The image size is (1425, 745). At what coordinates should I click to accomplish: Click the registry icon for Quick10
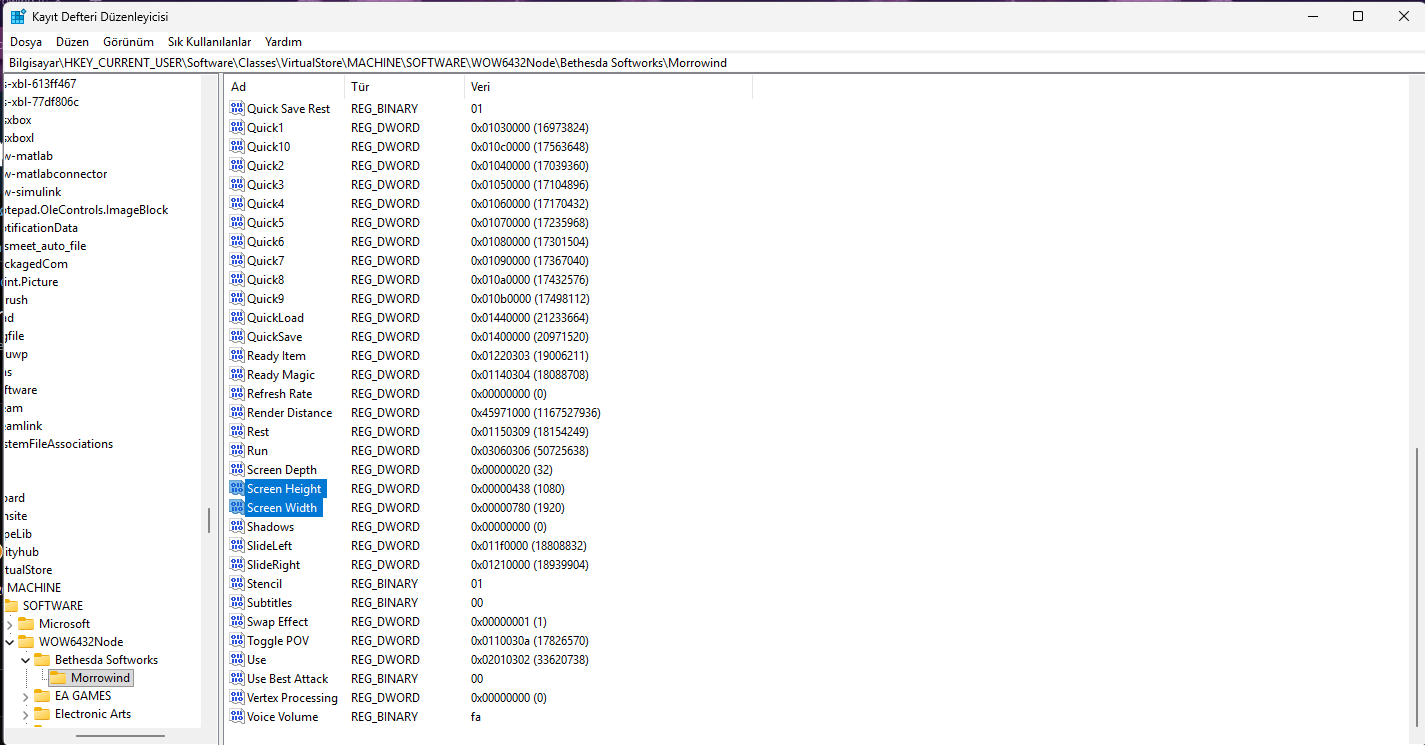point(237,146)
